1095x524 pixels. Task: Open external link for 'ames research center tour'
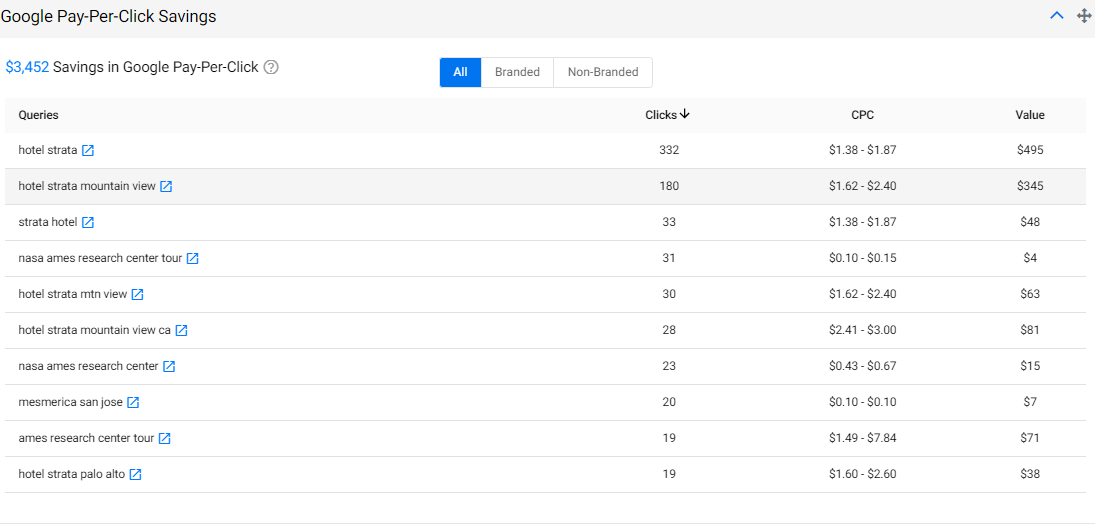pyautogui.click(x=165, y=438)
